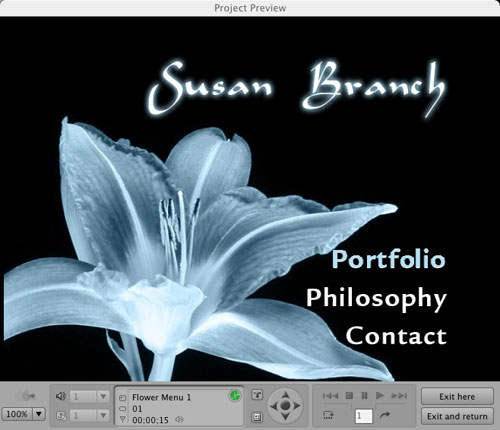This screenshot has height=430, width=500.
Task: Click the Previous Chapter playback button
Action: tap(330, 396)
